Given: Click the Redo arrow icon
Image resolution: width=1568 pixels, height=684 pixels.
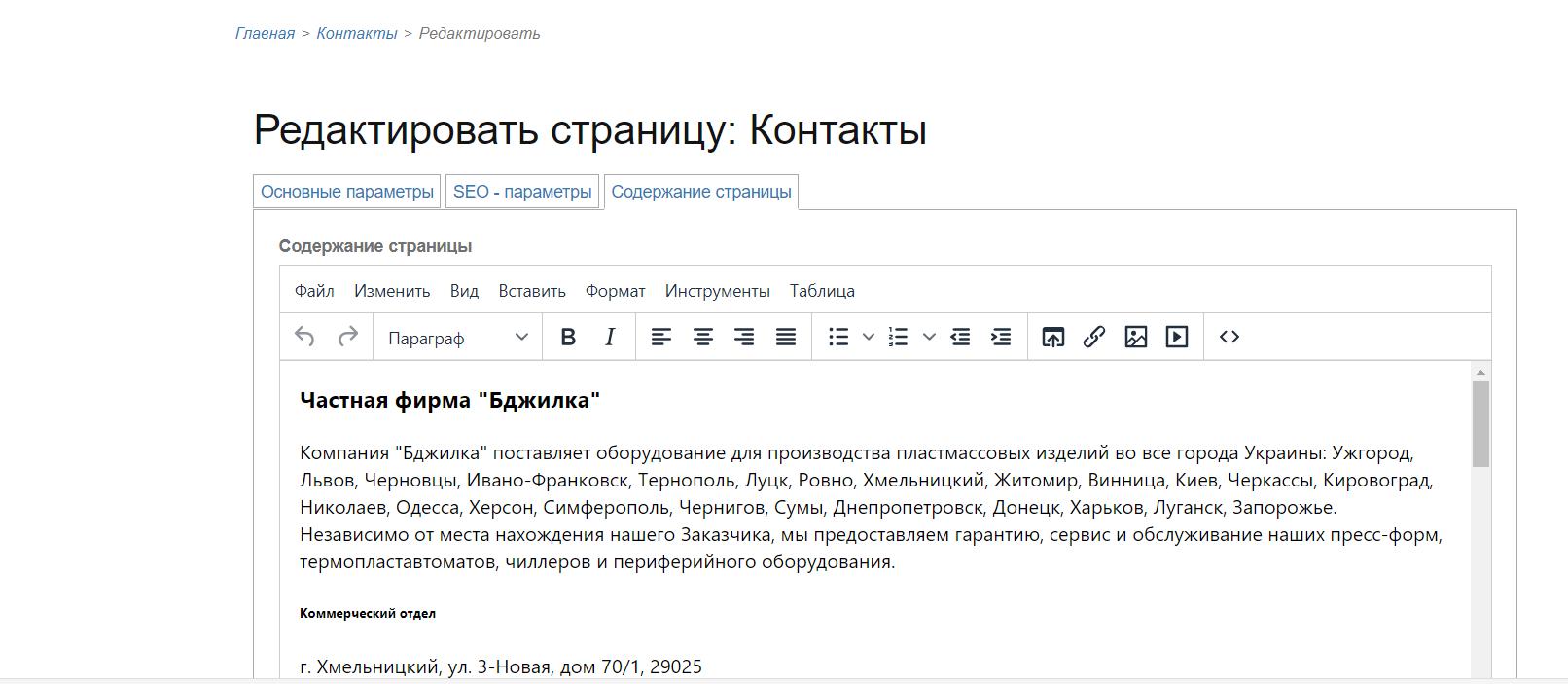Looking at the screenshot, I should tap(347, 337).
